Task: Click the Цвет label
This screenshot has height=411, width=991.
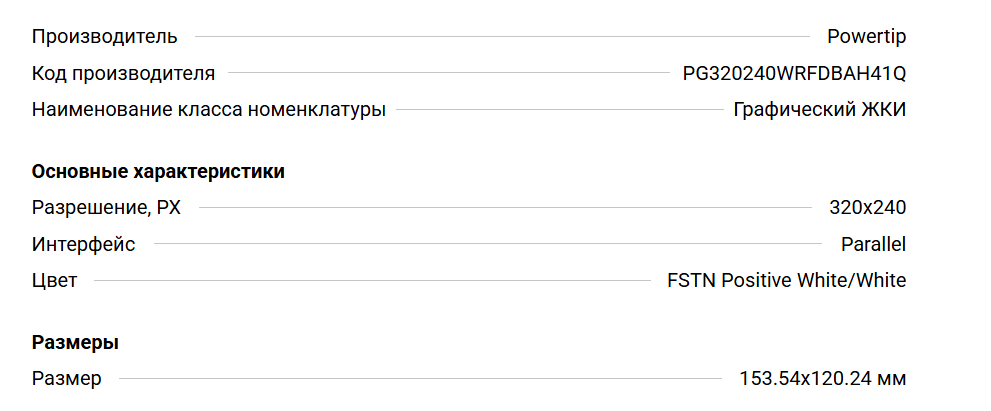Action: (x=54, y=280)
